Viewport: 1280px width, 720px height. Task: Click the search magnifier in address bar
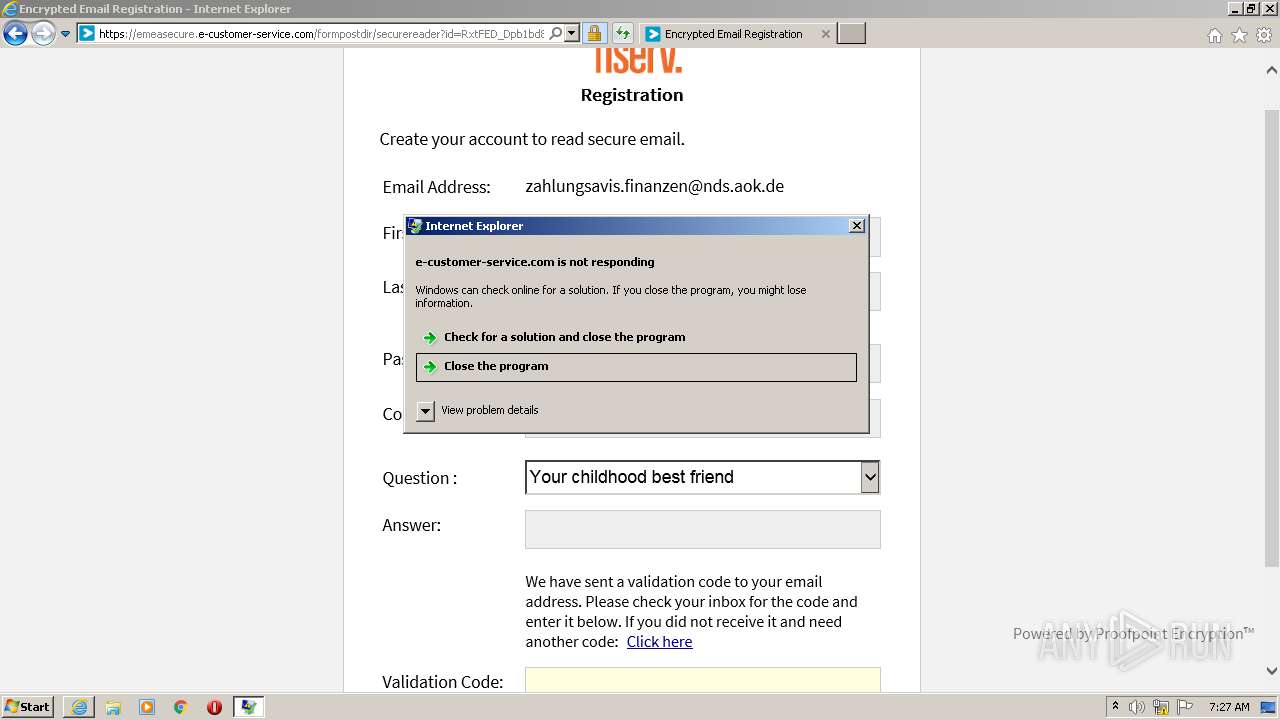point(556,33)
